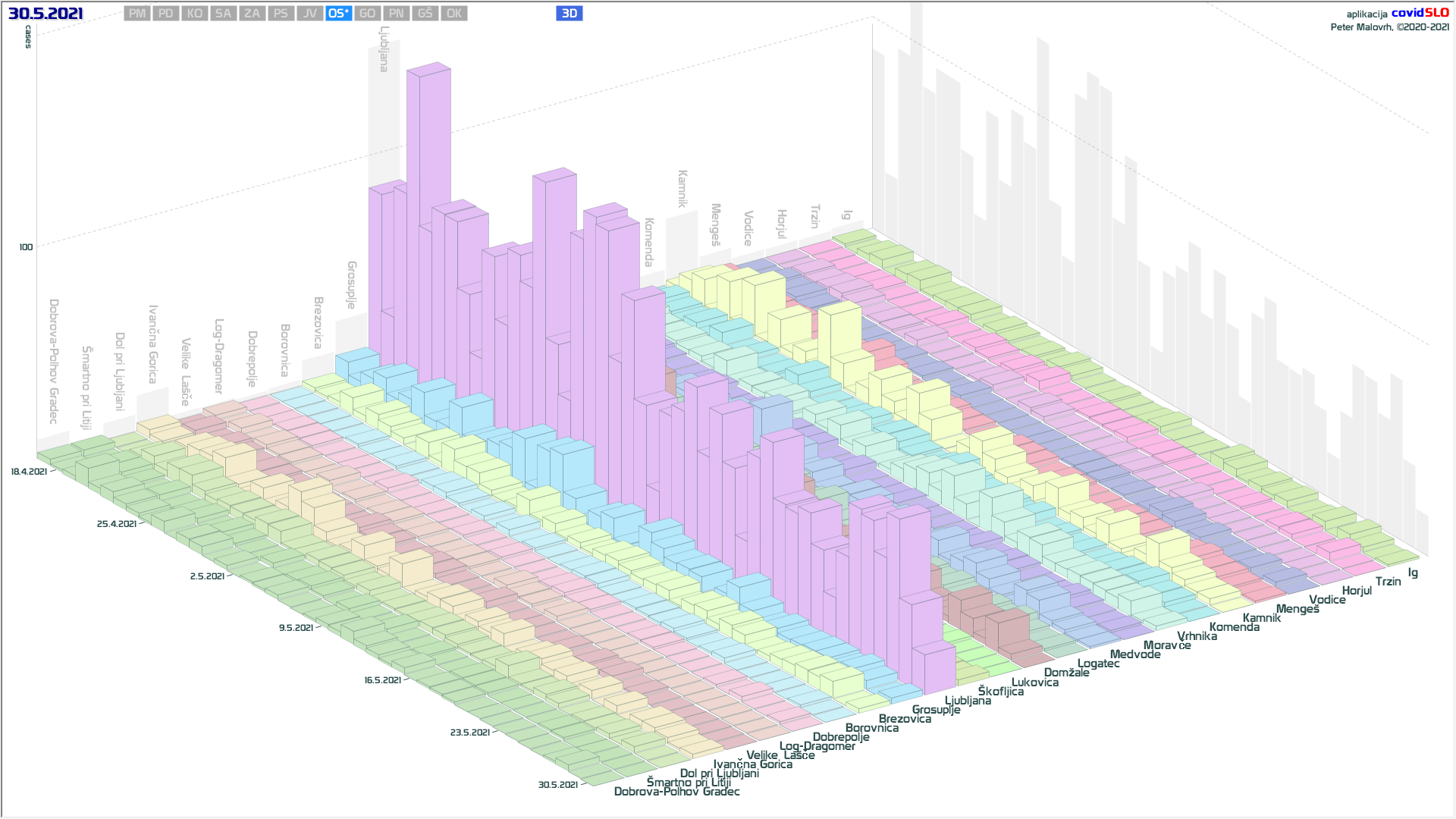Select the PD region button
Viewport: 1456px width, 819px height.
166,14
